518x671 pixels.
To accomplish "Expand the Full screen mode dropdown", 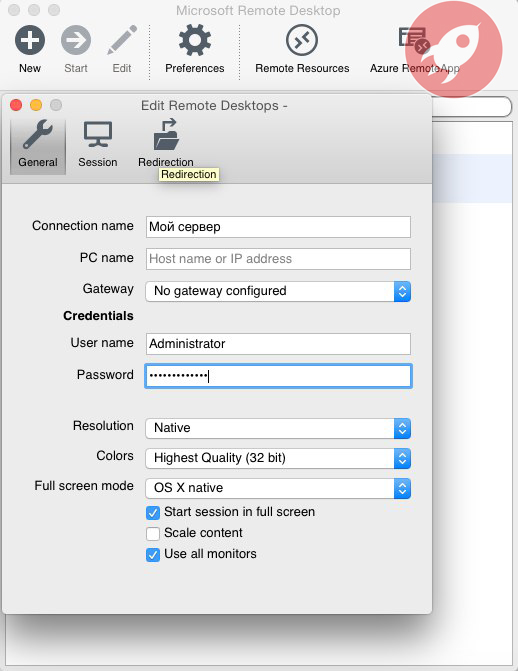I will tap(278, 488).
